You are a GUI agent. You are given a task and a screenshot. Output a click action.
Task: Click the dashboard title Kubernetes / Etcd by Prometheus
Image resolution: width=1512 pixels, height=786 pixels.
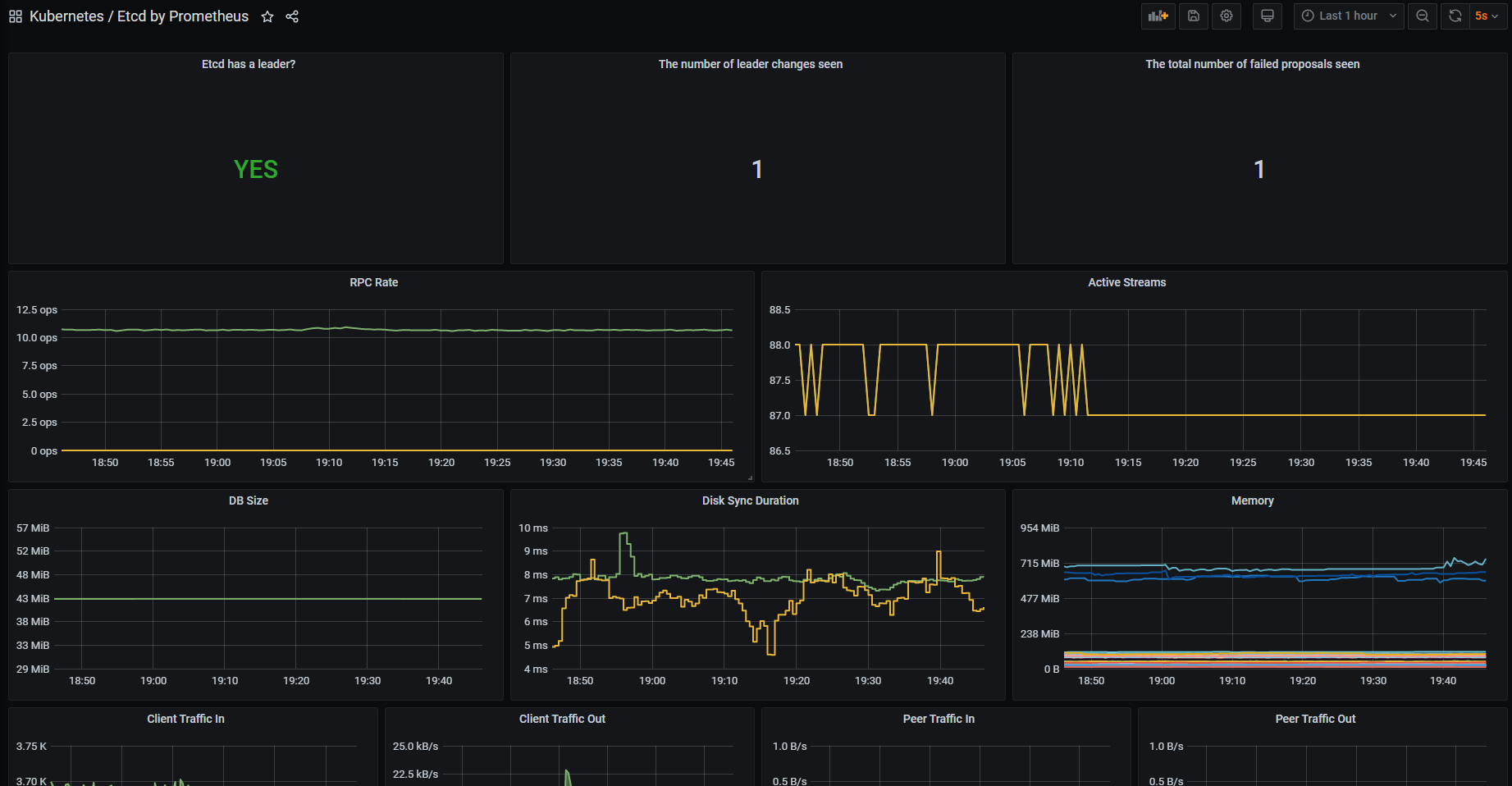139,16
